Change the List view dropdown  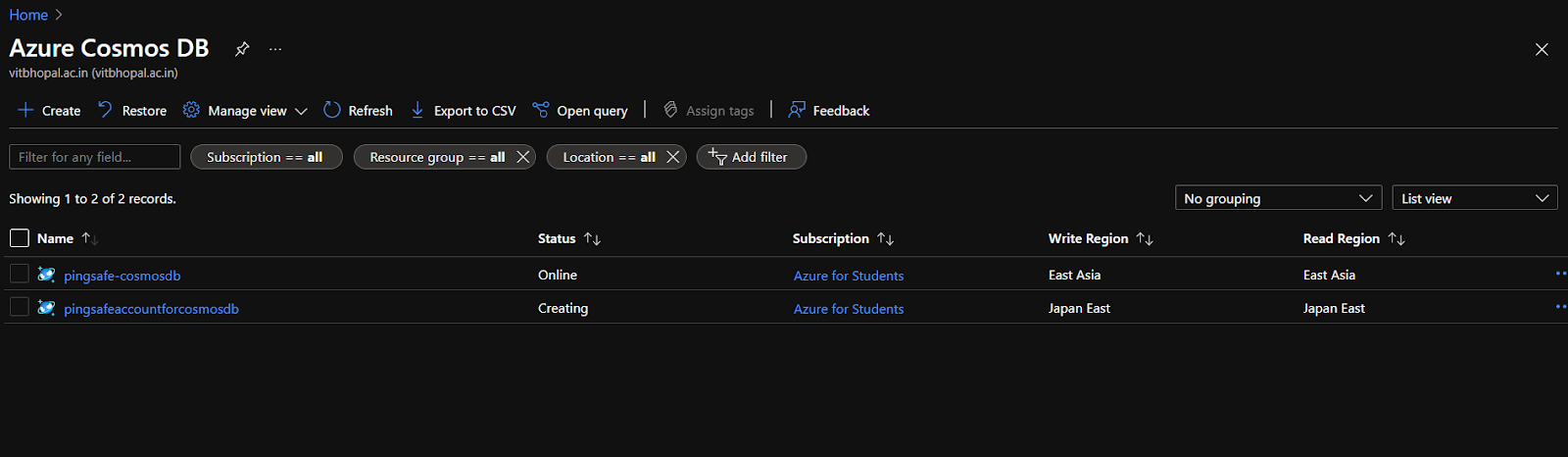point(1474,198)
